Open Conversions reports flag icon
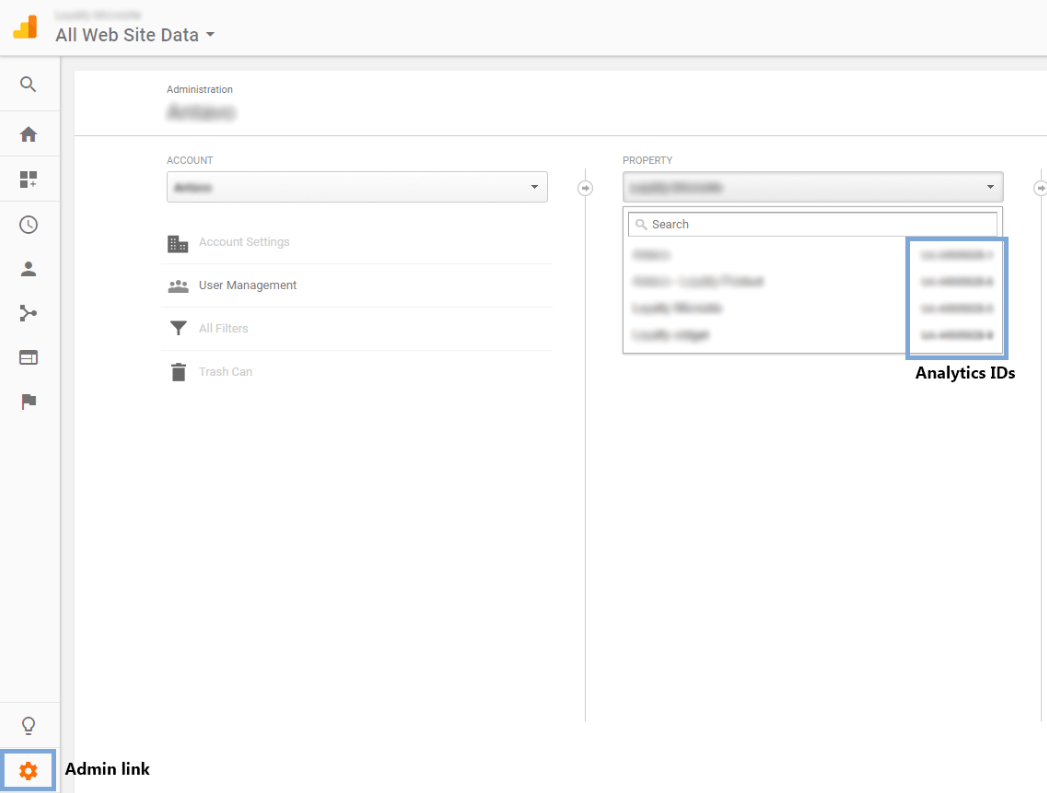 point(28,401)
